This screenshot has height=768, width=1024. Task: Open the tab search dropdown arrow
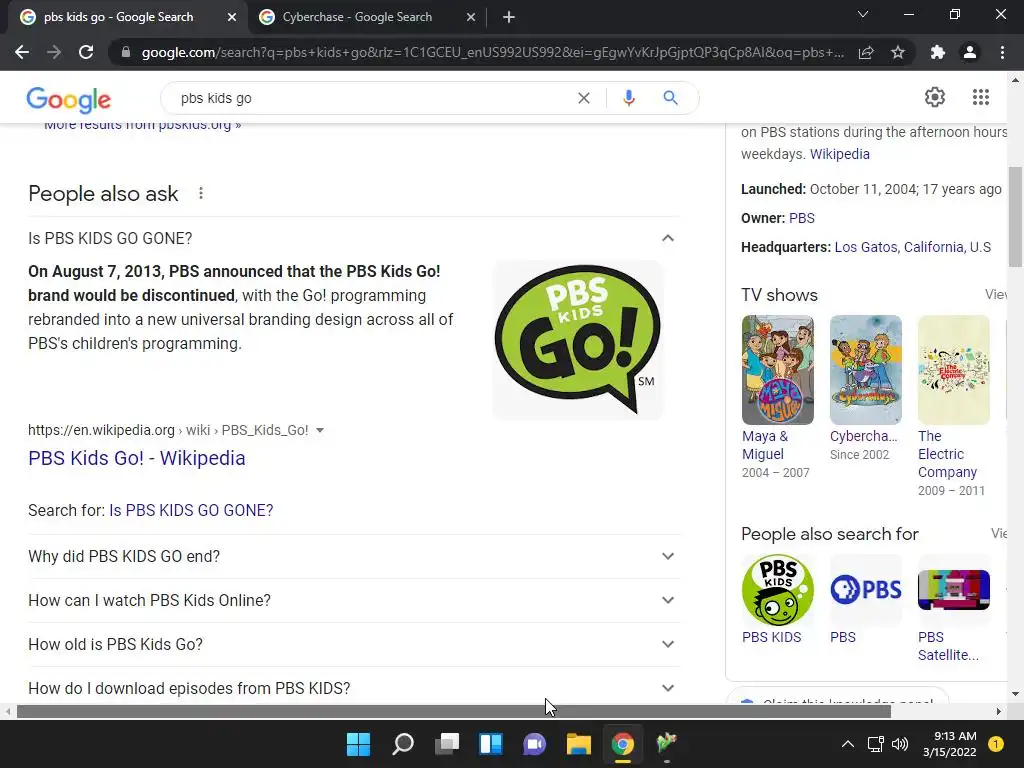(x=863, y=14)
